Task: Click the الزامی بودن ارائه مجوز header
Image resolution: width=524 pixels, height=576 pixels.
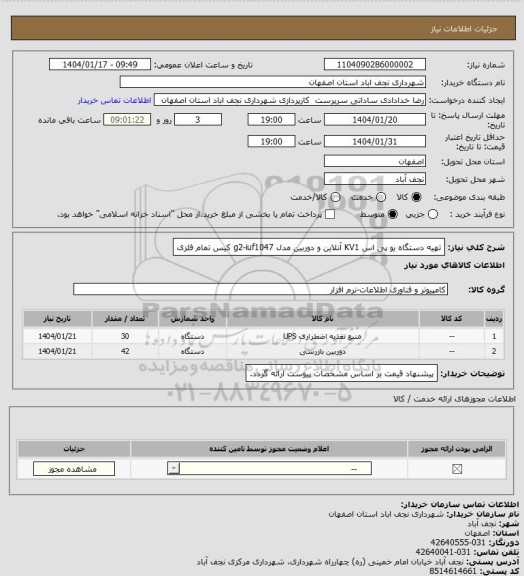Action: pyautogui.click(x=457, y=449)
